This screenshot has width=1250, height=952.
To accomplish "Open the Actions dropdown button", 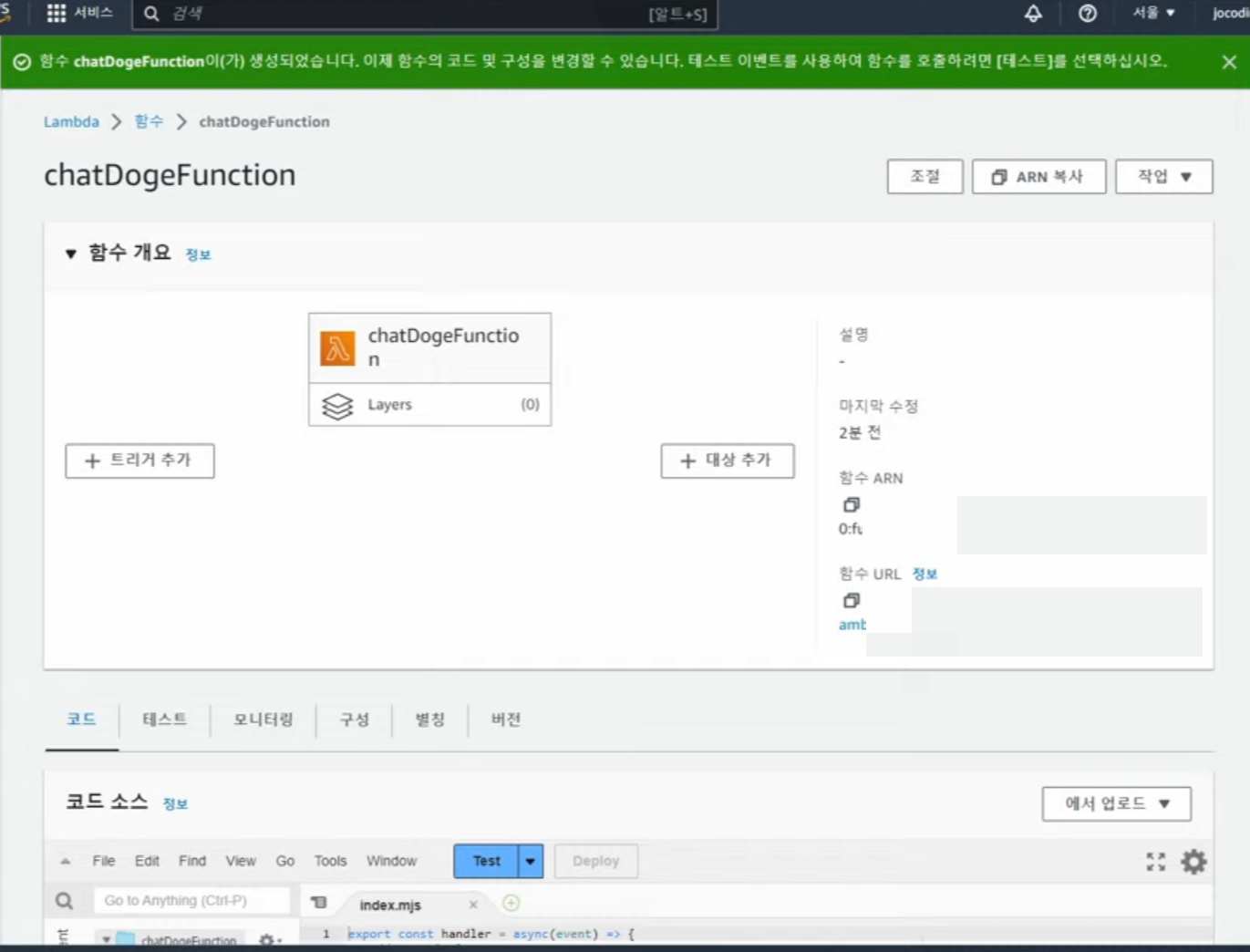I will (1164, 177).
